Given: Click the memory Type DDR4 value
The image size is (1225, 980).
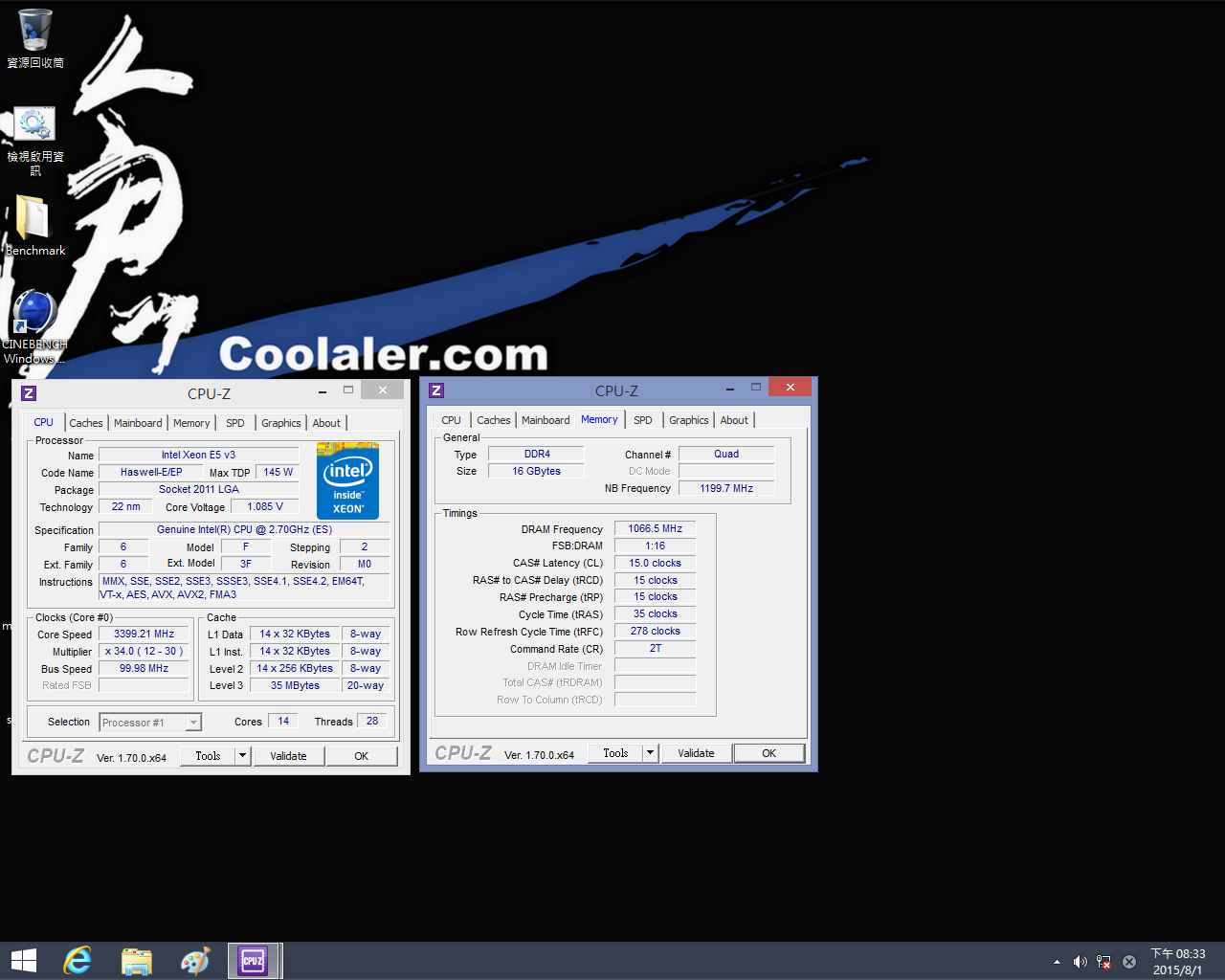Looking at the screenshot, I should tap(536, 454).
